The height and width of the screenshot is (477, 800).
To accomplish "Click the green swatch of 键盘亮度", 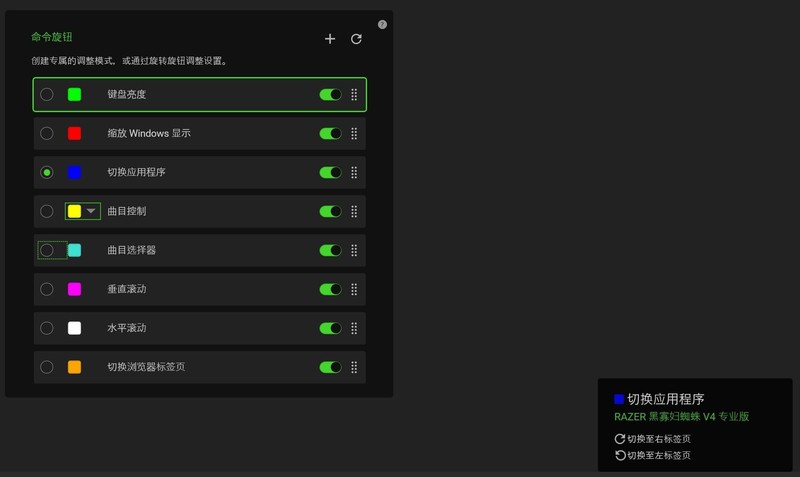I will 74,94.
